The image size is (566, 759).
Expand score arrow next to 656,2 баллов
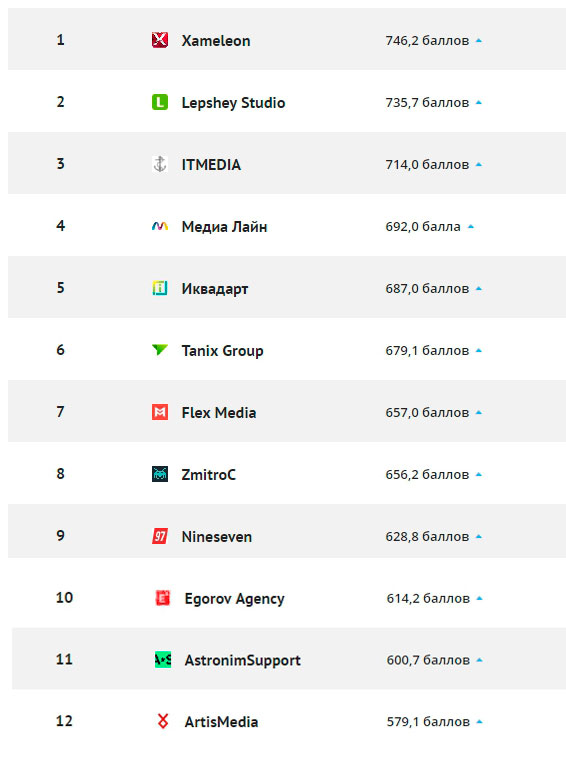pos(478,474)
